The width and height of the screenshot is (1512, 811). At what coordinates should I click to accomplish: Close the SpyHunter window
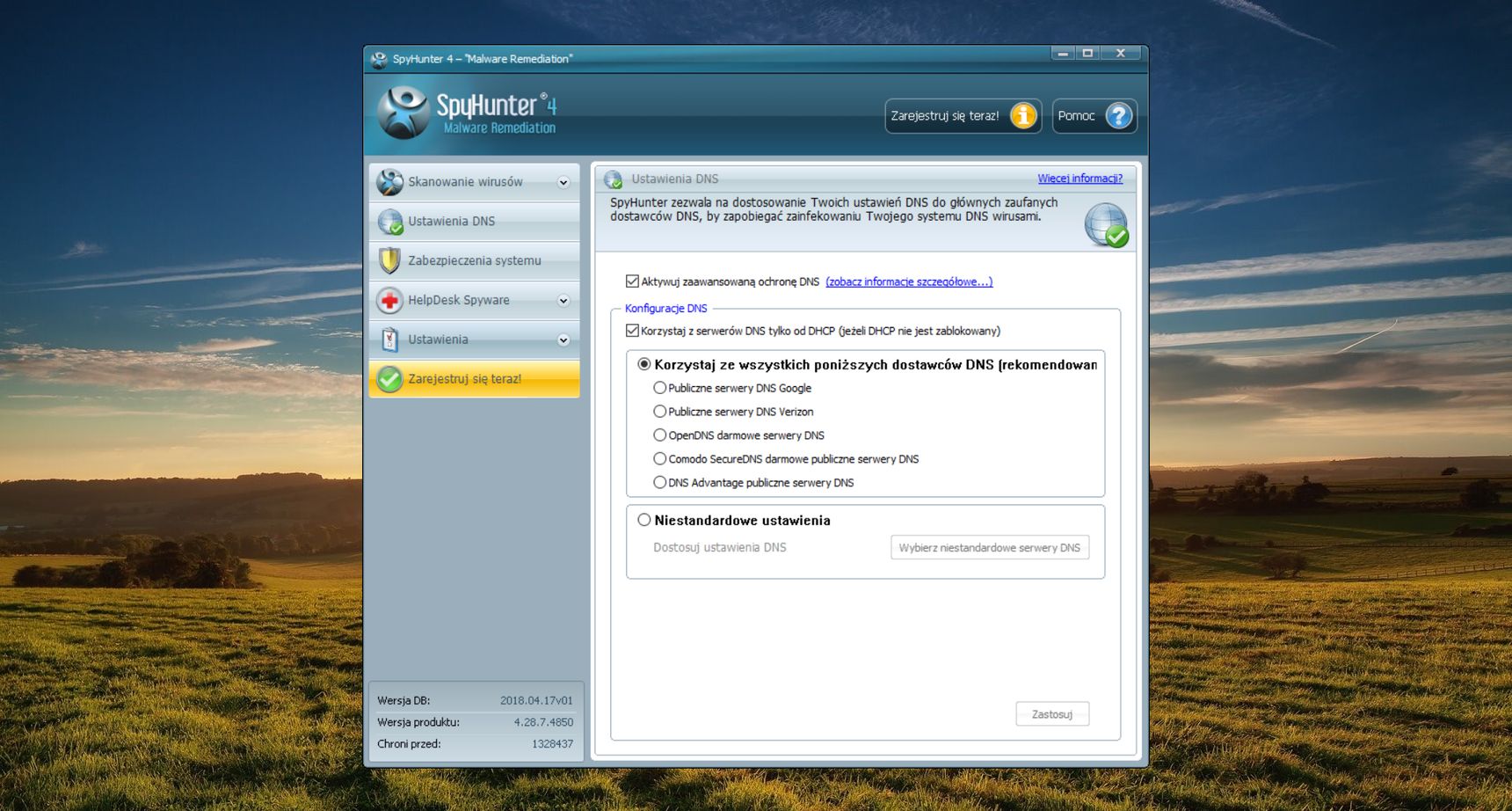tap(1121, 54)
